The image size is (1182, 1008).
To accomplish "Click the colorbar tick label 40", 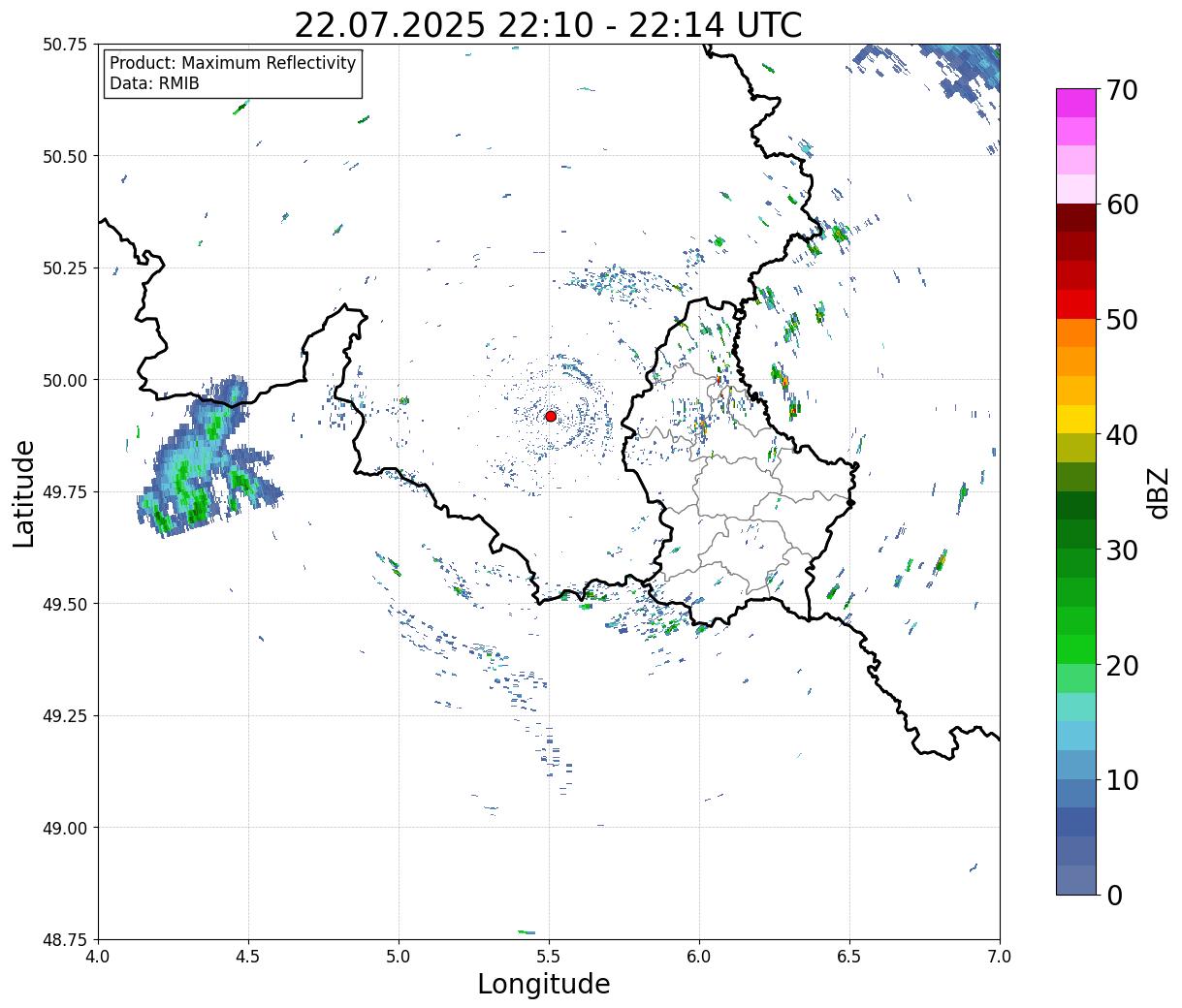I will [1122, 435].
